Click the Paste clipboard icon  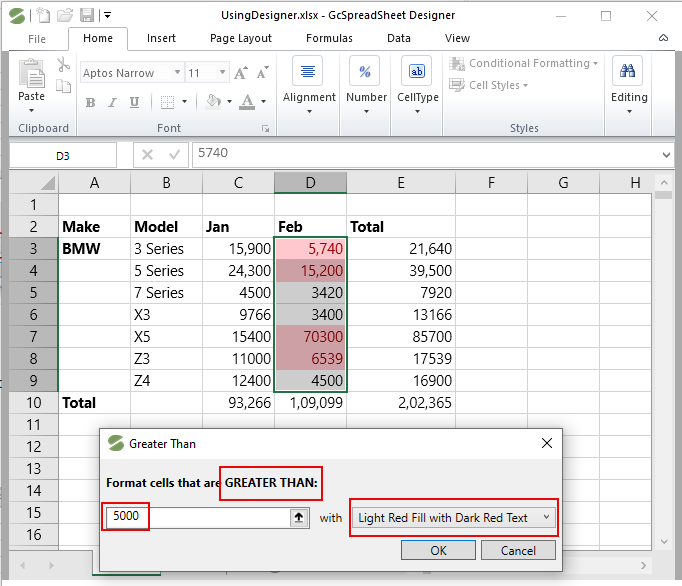(32, 73)
